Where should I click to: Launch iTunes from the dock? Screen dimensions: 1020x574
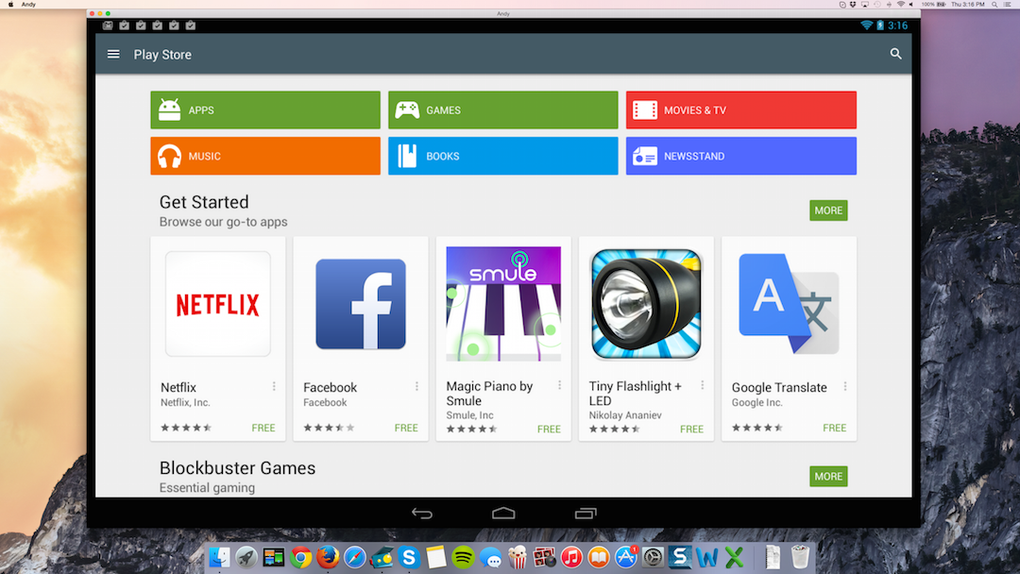point(572,557)
